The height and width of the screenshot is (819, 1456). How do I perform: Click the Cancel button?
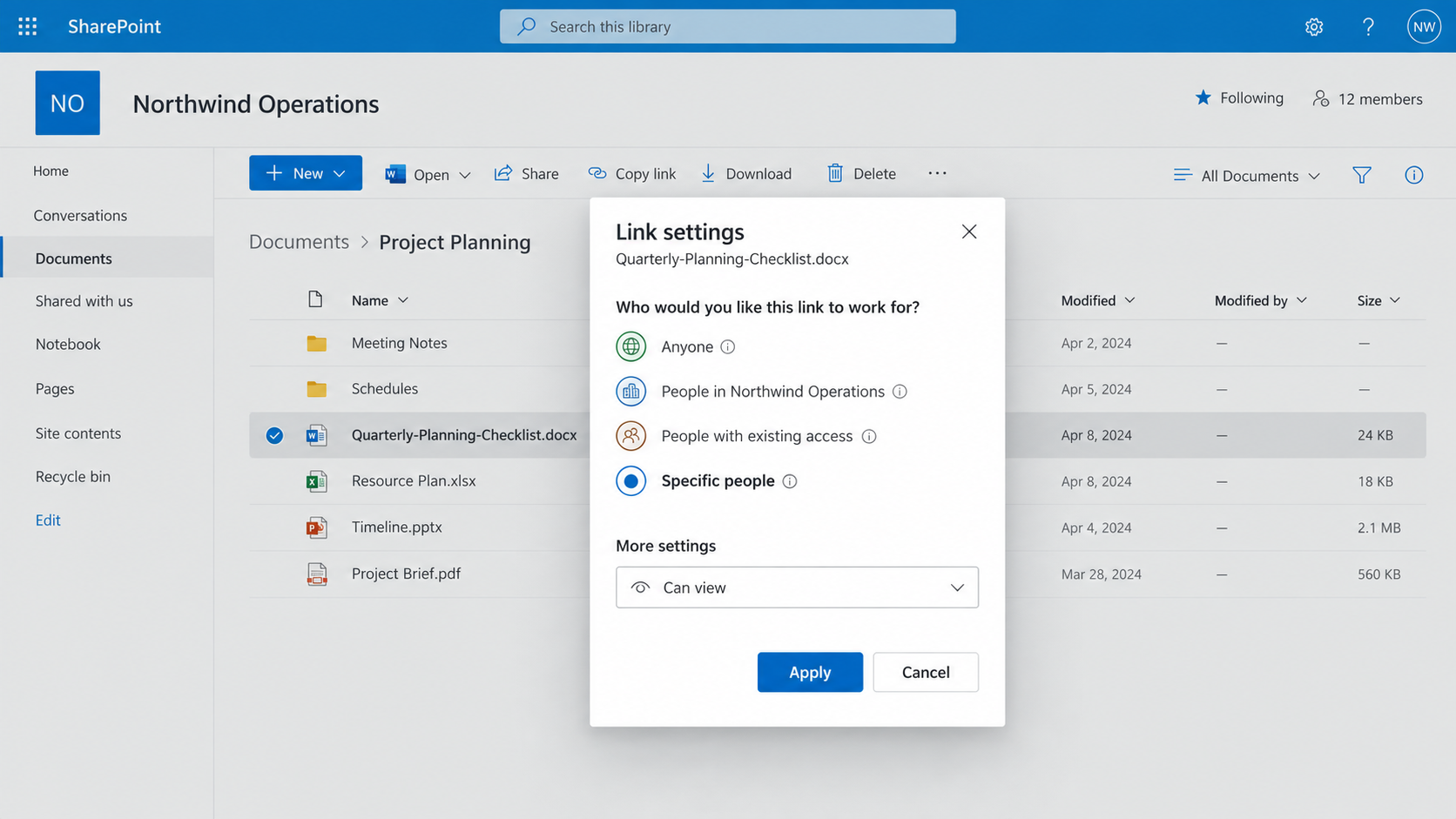(x=926, y=672)
